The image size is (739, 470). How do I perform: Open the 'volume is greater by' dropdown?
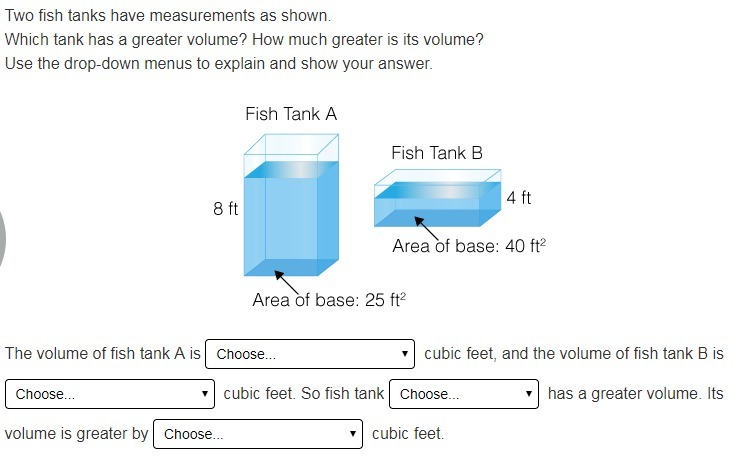click(258, 434)
